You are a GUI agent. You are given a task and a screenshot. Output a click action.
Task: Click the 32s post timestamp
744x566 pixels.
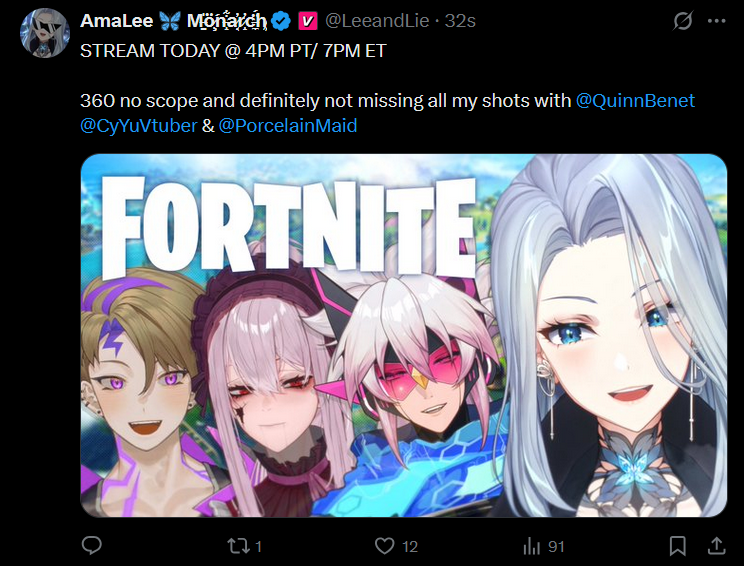click(x=459, y=21)
